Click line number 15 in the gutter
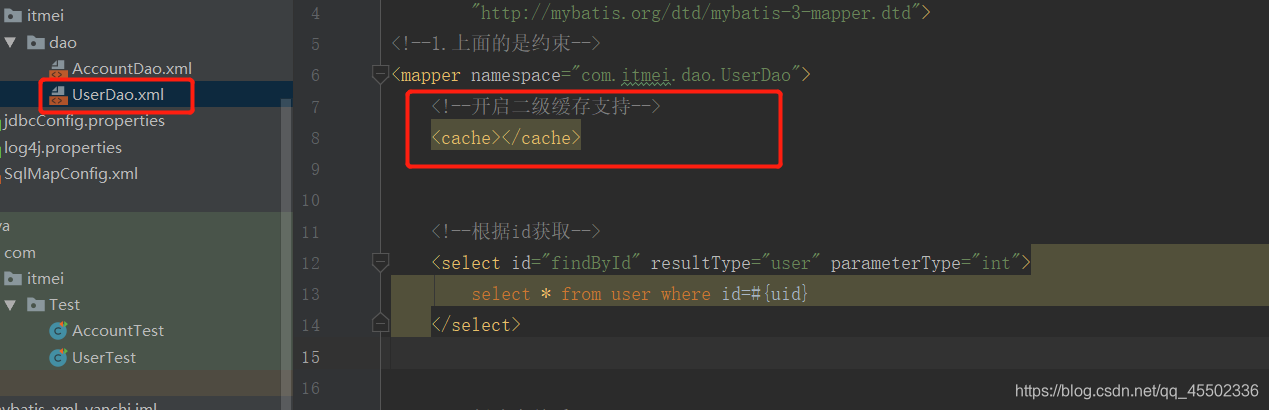 tap(310, 357)
